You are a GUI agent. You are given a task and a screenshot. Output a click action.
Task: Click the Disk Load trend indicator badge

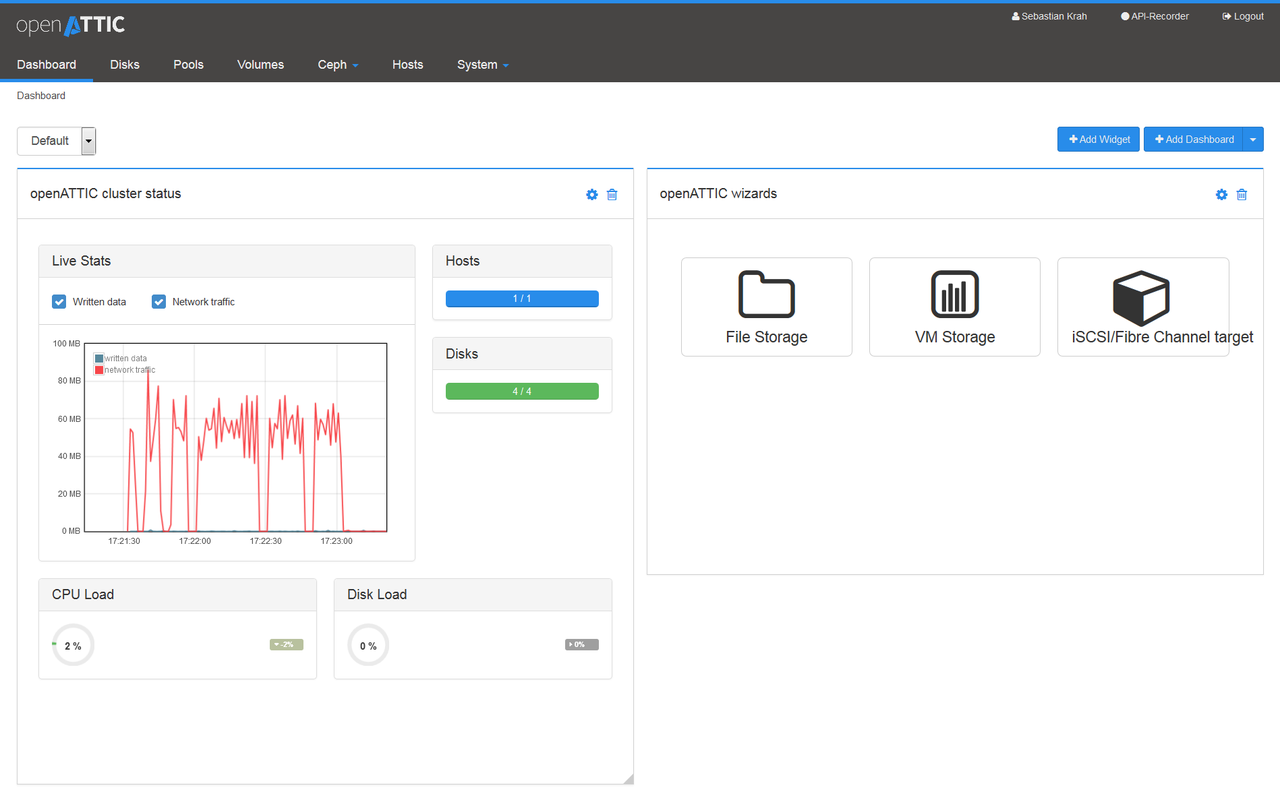[x=582, y=645]
